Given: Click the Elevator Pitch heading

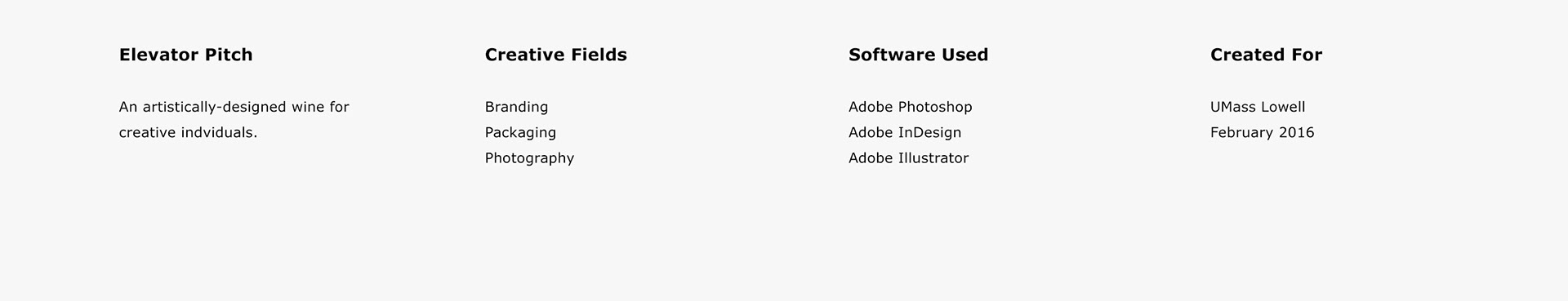Looking at the screenshot, I should (x=185, y=55).
